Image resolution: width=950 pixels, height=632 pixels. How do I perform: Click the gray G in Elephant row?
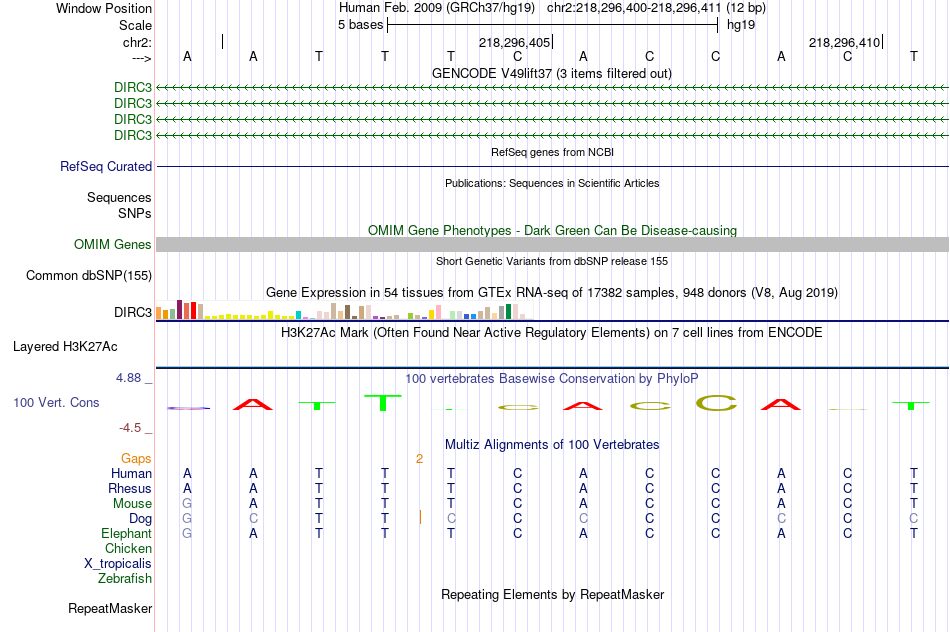pos(187,534)
